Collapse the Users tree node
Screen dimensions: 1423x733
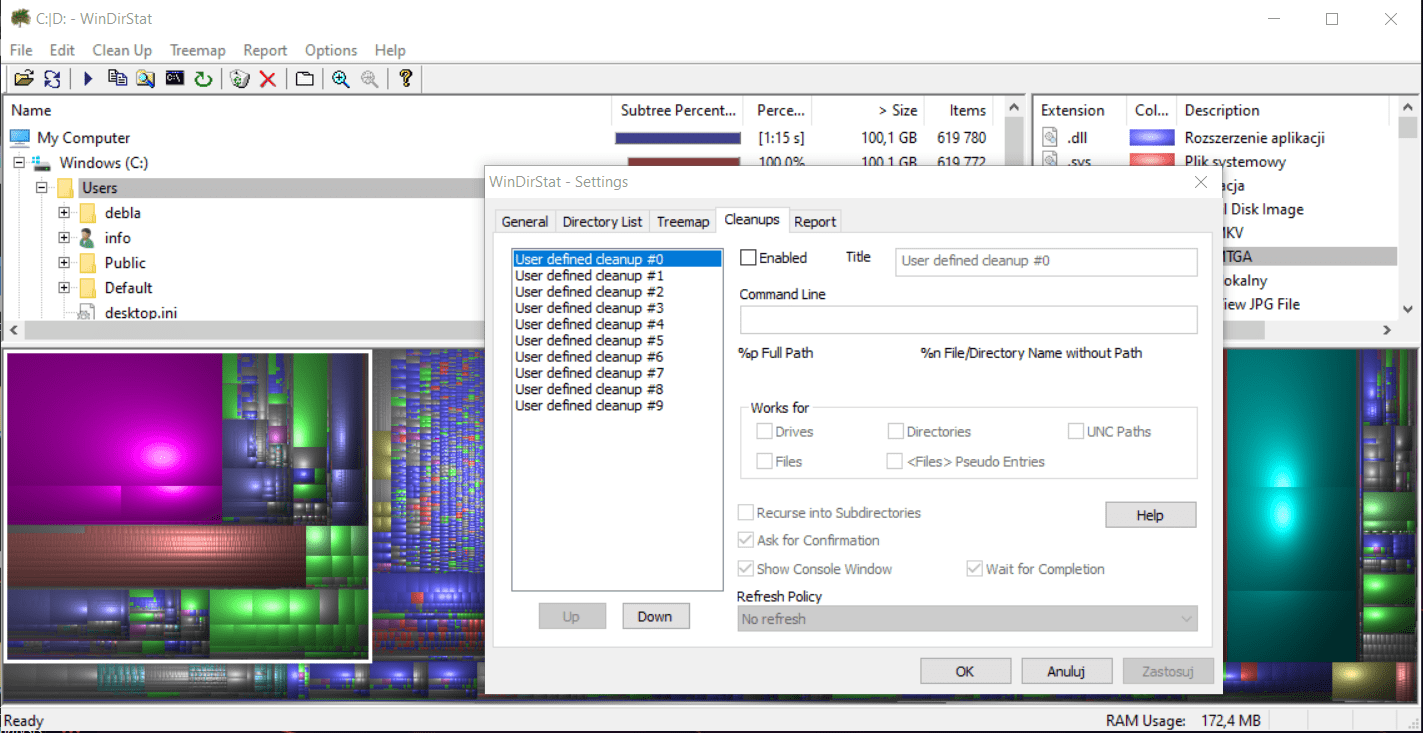[x=42, y=188]
